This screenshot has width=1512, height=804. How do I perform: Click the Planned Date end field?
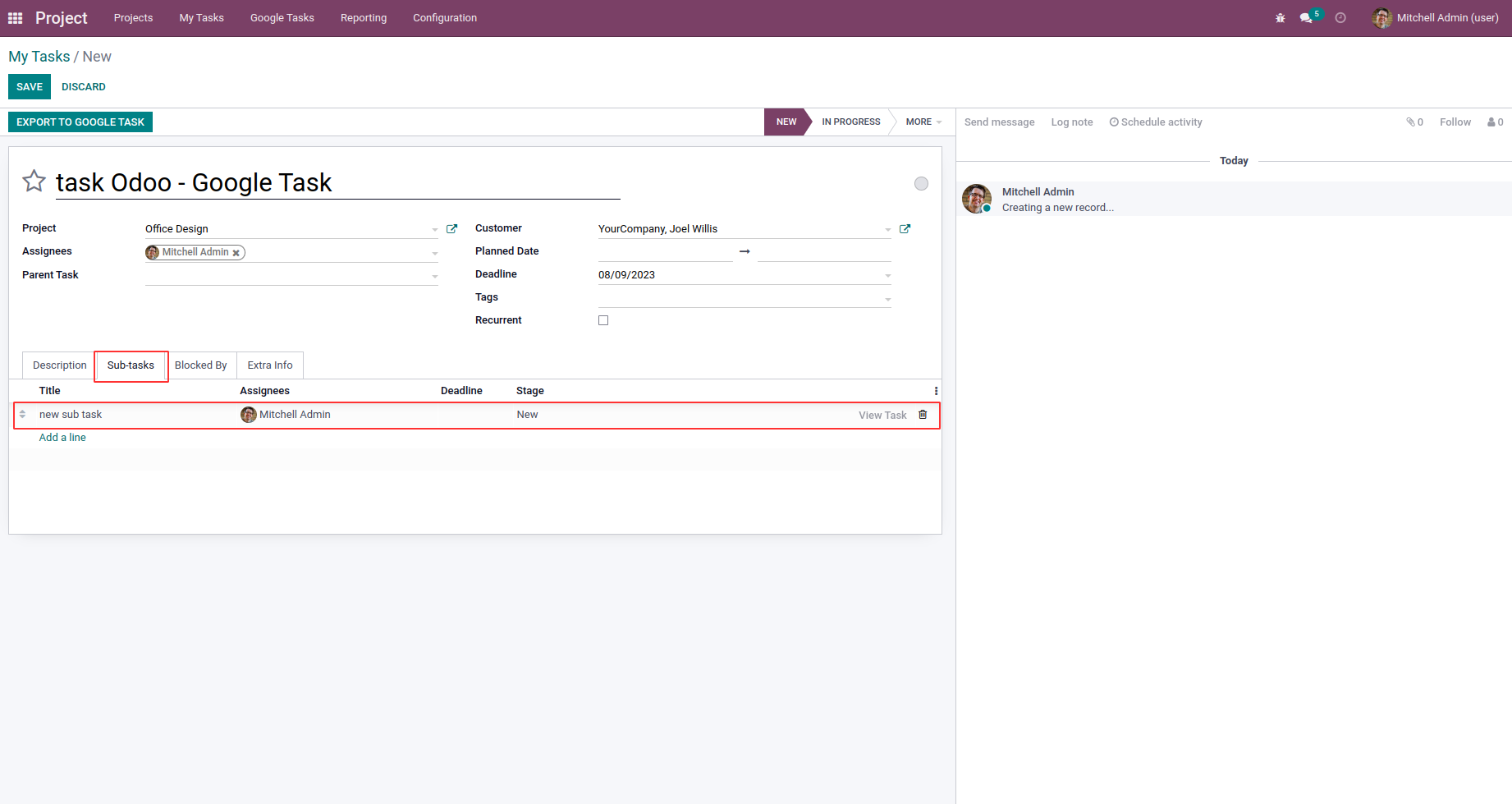pyautogui.click(x=824, y=251)
